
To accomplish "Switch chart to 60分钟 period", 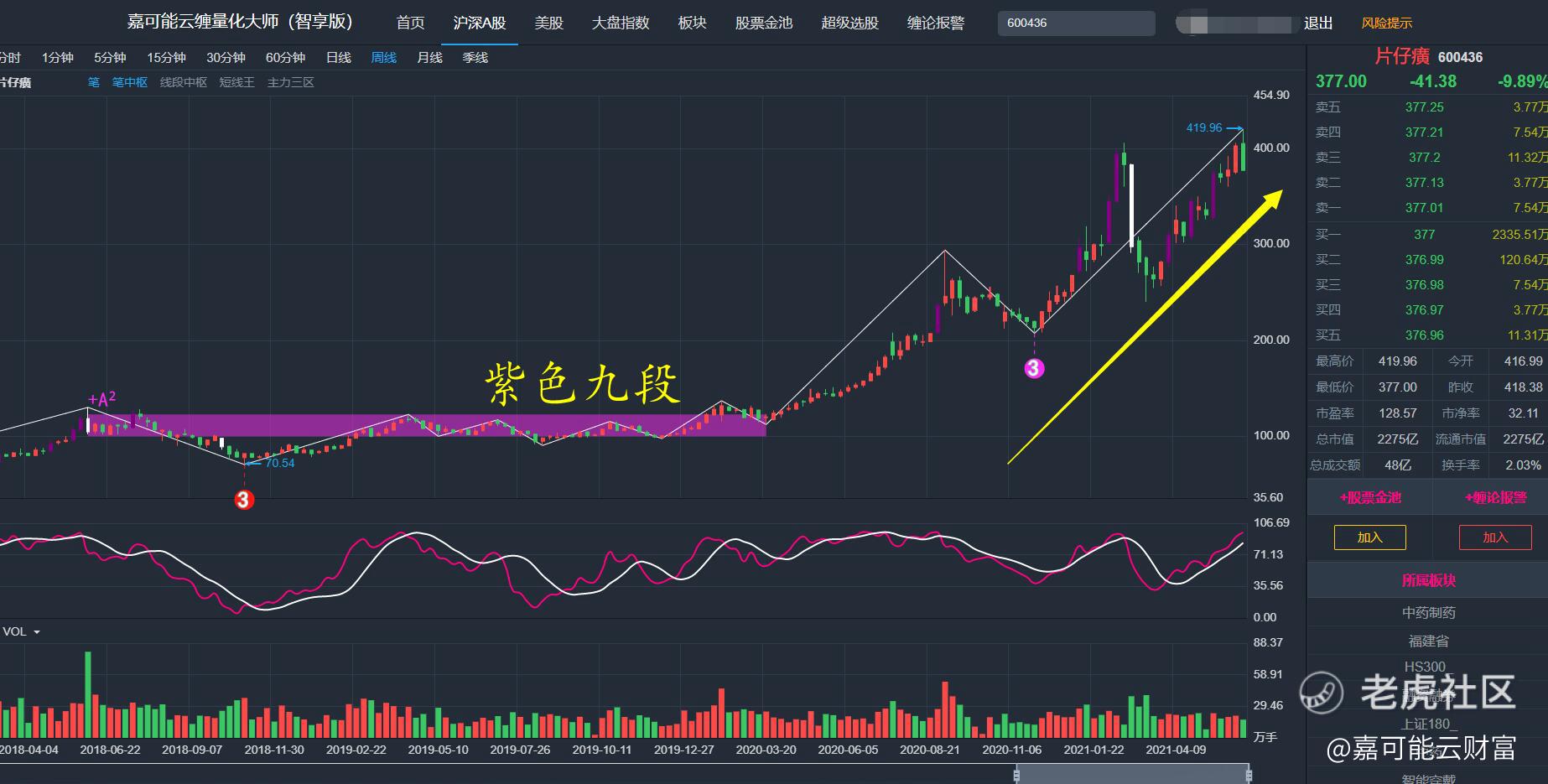I will [x=285, y=57].
